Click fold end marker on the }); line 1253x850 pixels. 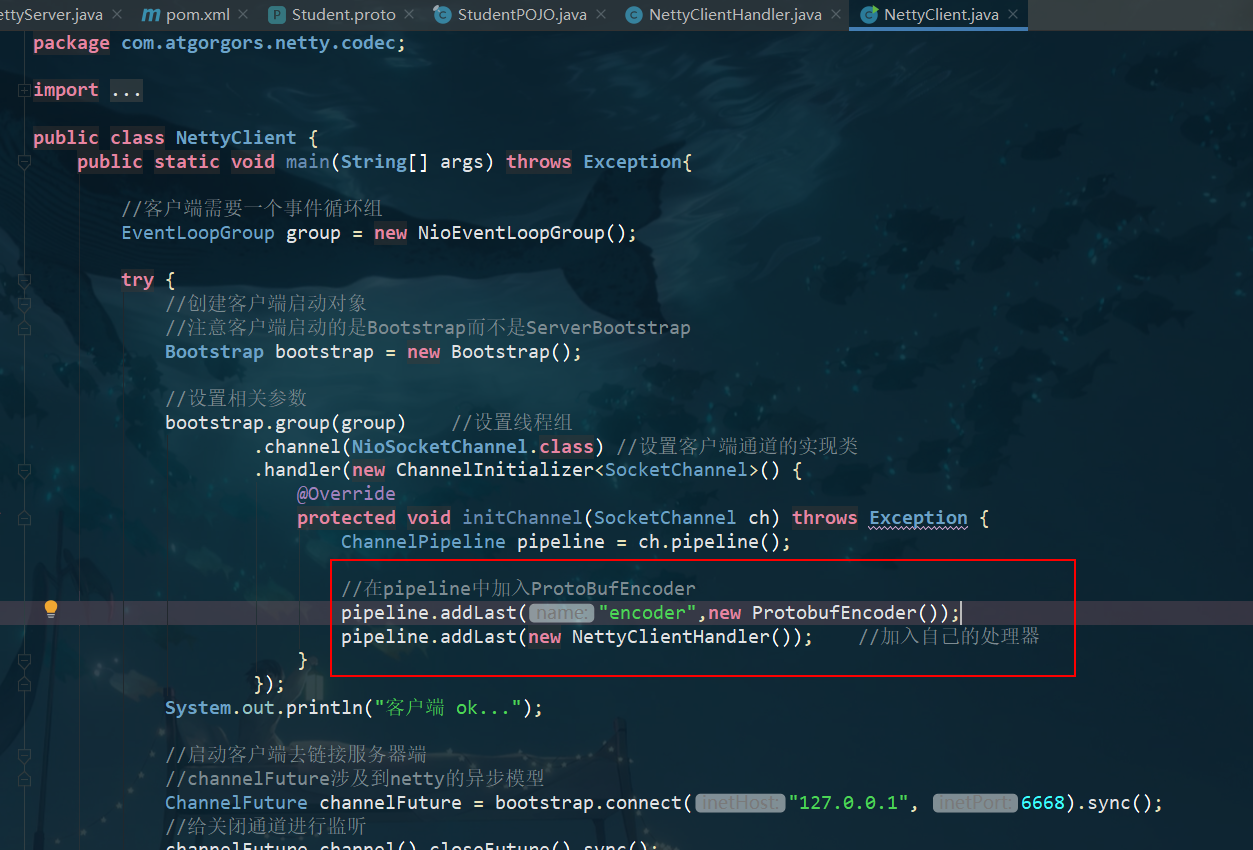(x=23, y=684)
